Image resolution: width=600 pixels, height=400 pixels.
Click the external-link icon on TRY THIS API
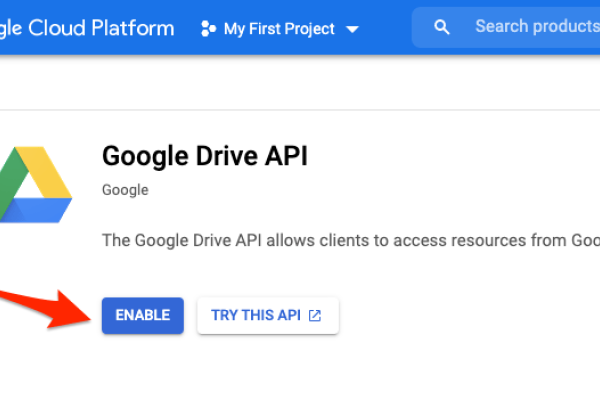pyautogui.click(x=315, y=315)
